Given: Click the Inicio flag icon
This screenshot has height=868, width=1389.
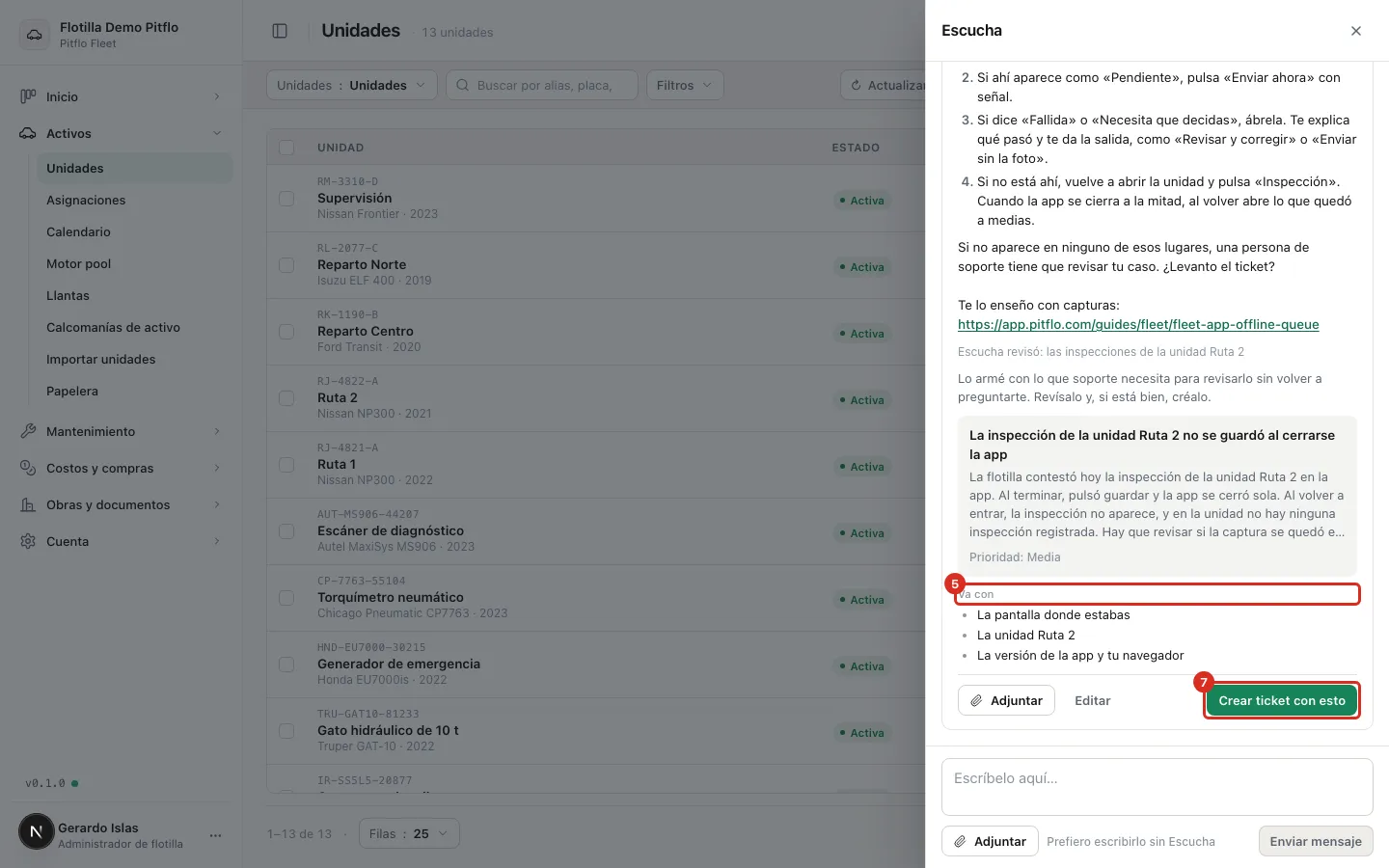Looking at the screenshot, I should [28, 96].
